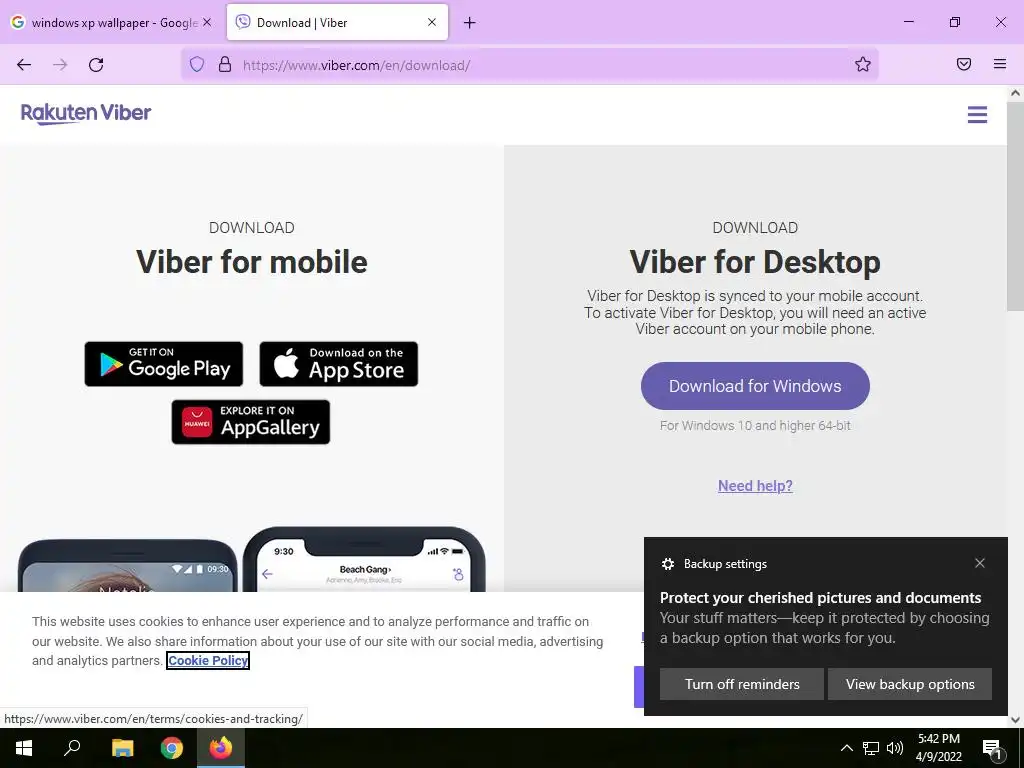Open network status tray icon

click(871, 748)
